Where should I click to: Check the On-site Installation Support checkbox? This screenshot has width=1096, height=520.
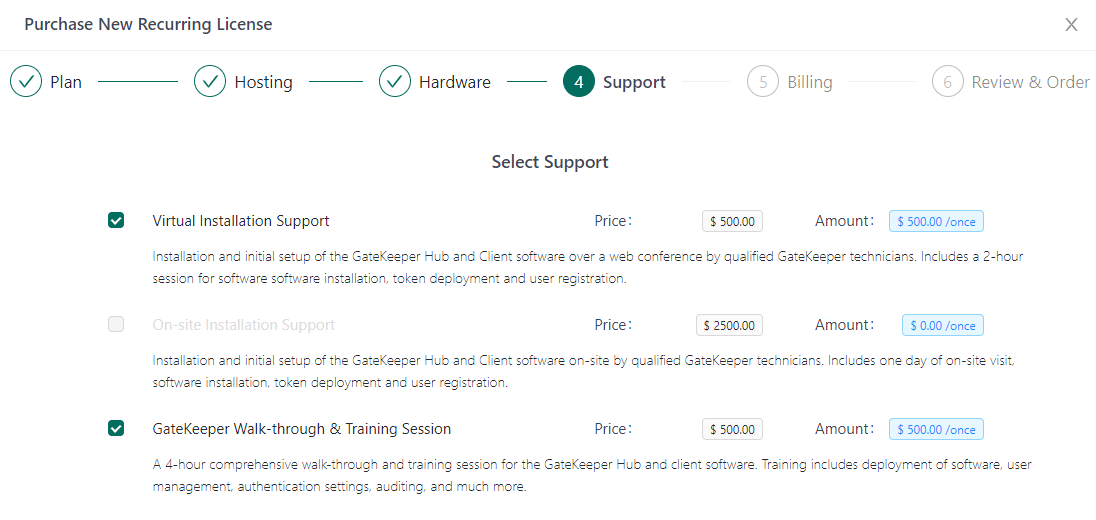pyautogui.click(x=116, y=325)
